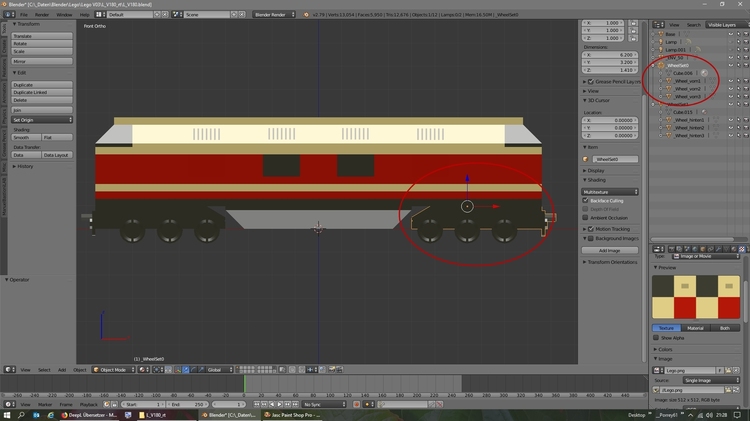
Task: Open Firefox DeepL Übersetzer taskbar item
Action: tap(89, 415)
